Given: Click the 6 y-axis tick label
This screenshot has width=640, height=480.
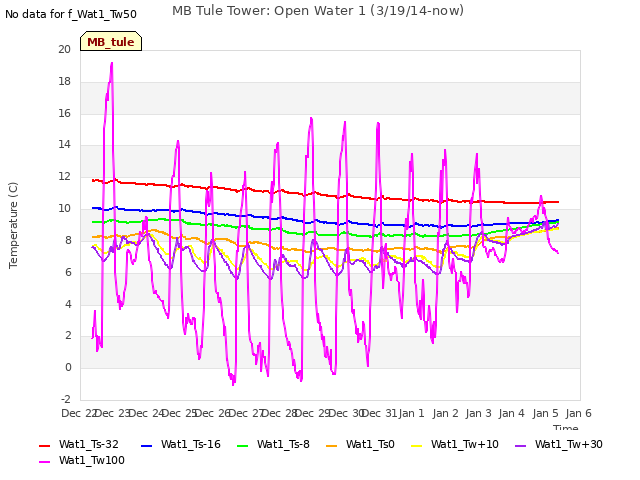Looking at the screenshot, I should tap(68, 272).
